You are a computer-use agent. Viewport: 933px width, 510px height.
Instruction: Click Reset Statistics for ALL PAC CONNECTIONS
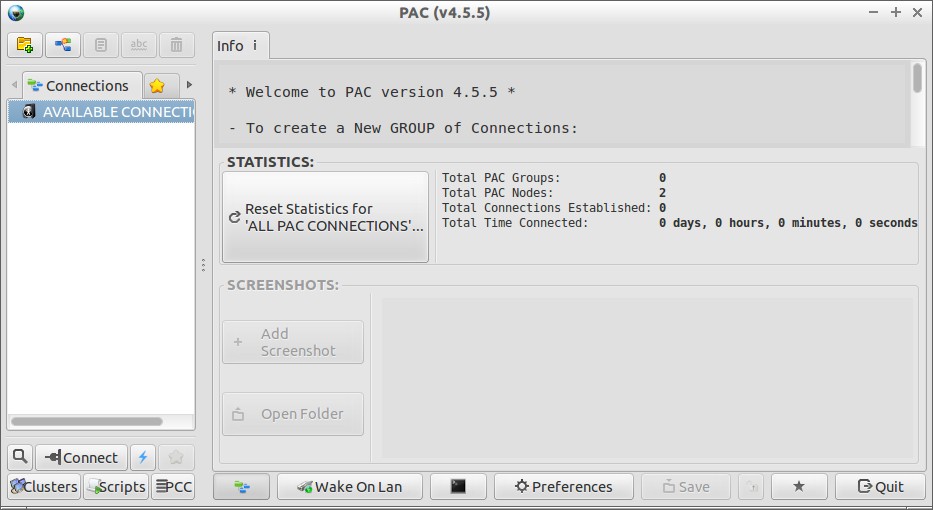[x=325, y=217]
